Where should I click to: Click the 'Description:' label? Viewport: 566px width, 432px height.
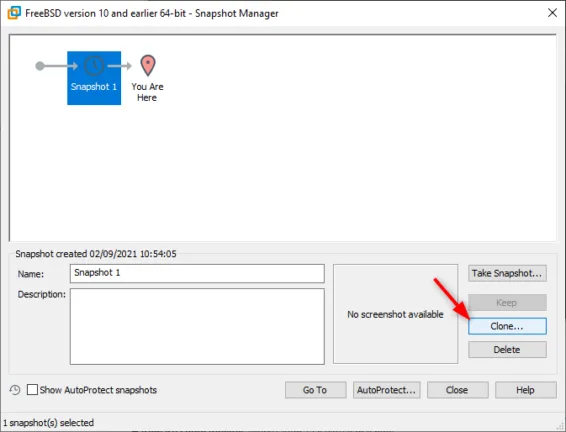[42, 294]
